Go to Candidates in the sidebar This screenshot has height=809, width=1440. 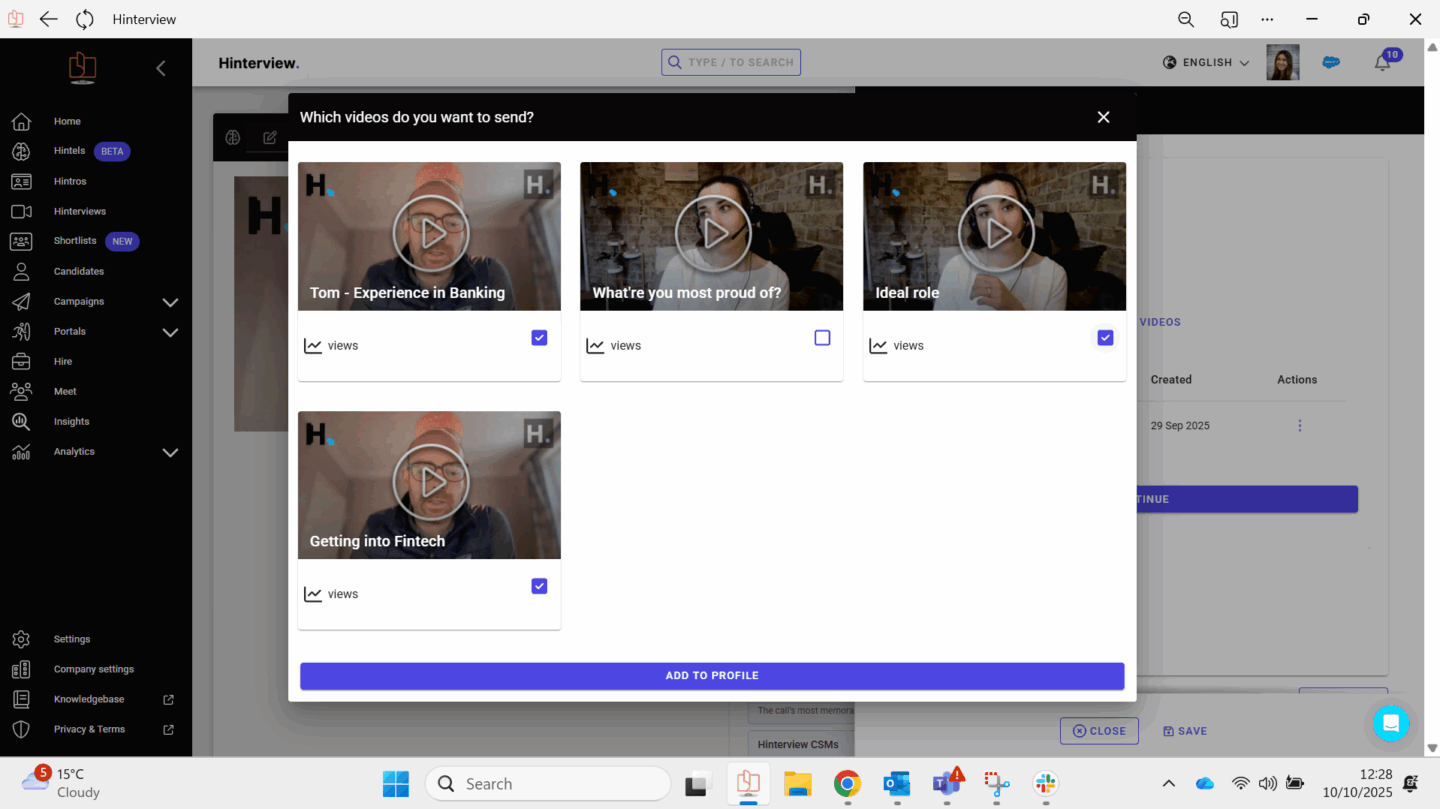pos(78,271)
